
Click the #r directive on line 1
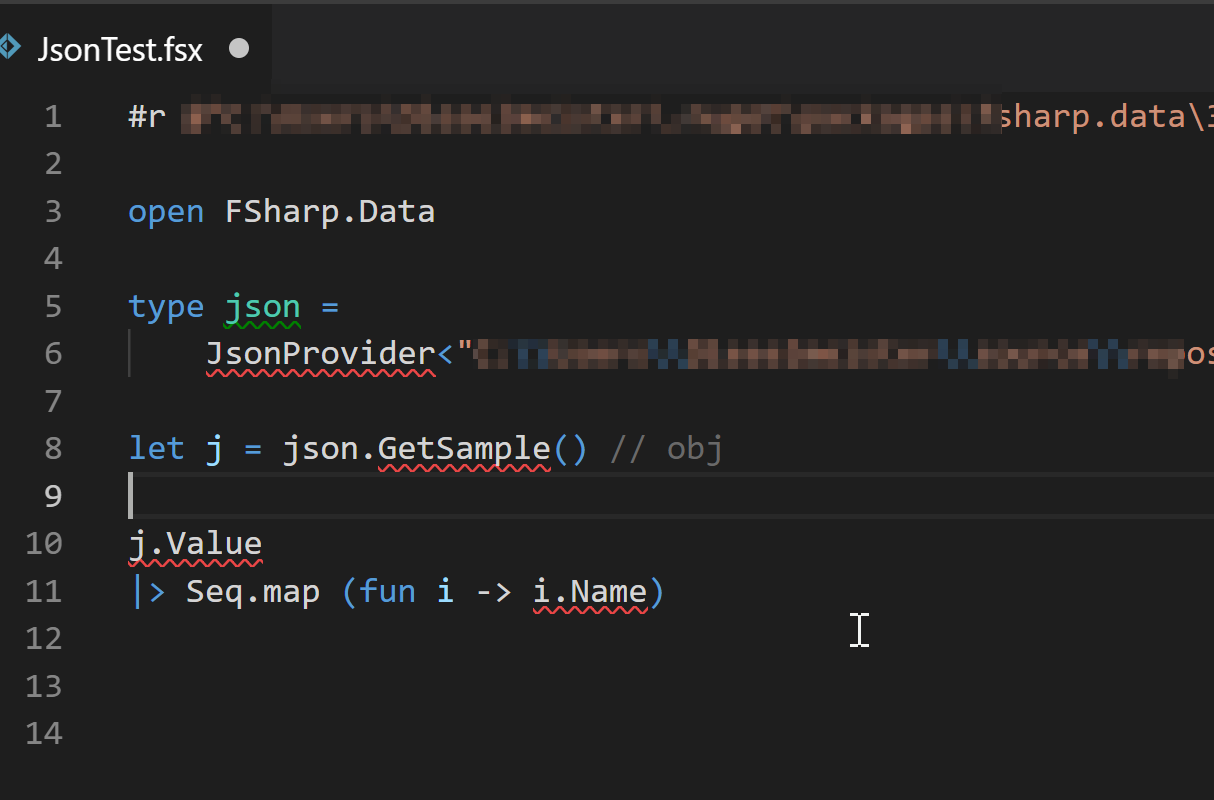click(x=147, y=117)
